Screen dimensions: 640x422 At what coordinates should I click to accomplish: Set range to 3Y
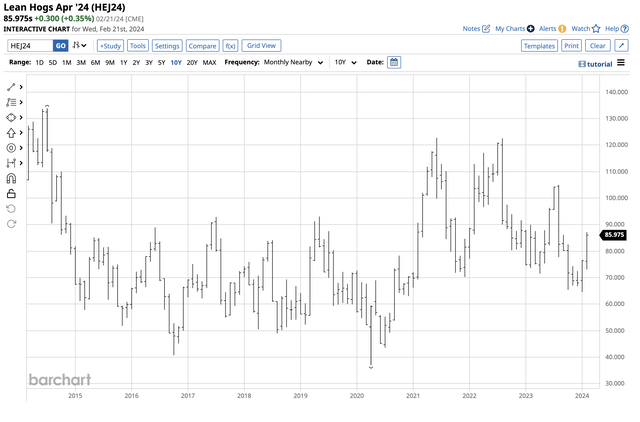(x=149, y=62)
